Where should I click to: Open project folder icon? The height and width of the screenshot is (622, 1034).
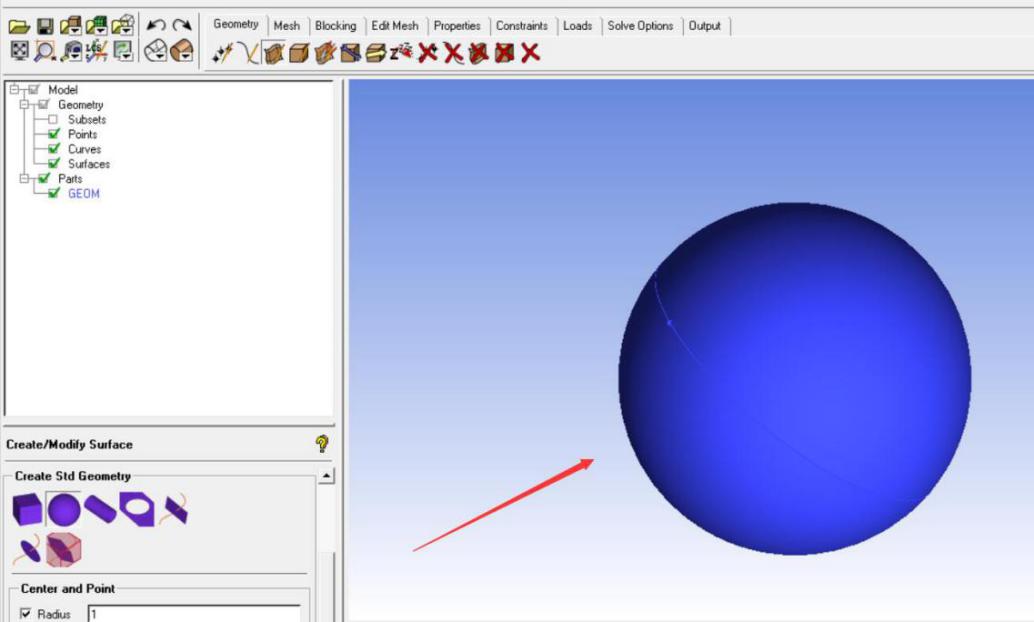pos(19,26)
